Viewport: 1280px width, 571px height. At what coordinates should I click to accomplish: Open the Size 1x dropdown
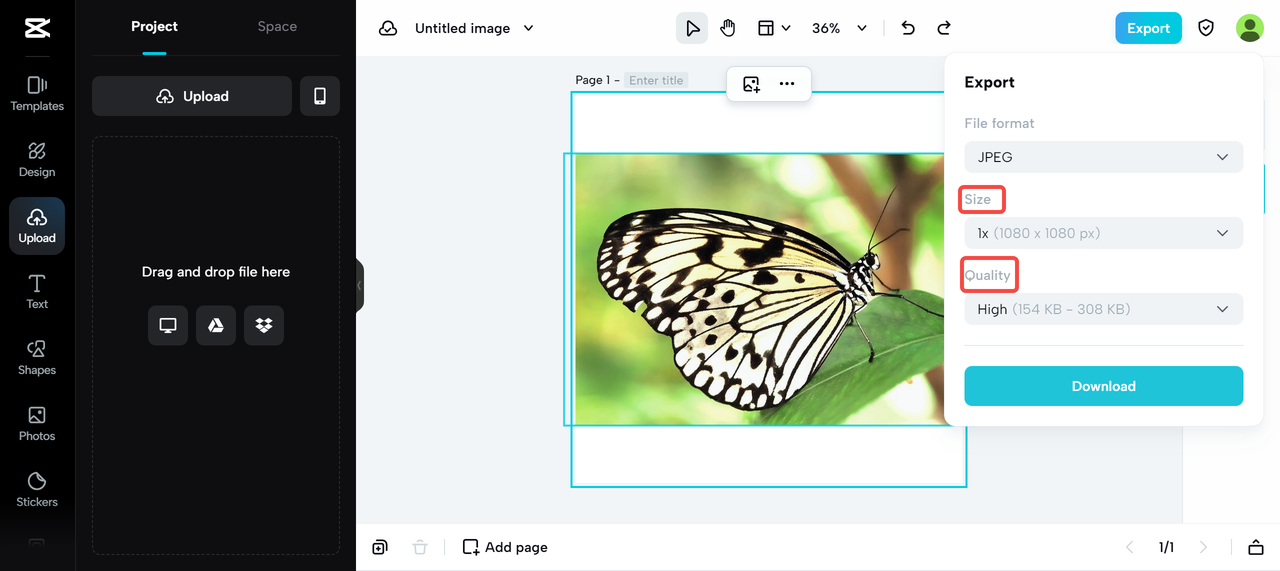click(x=1104, y=233)
